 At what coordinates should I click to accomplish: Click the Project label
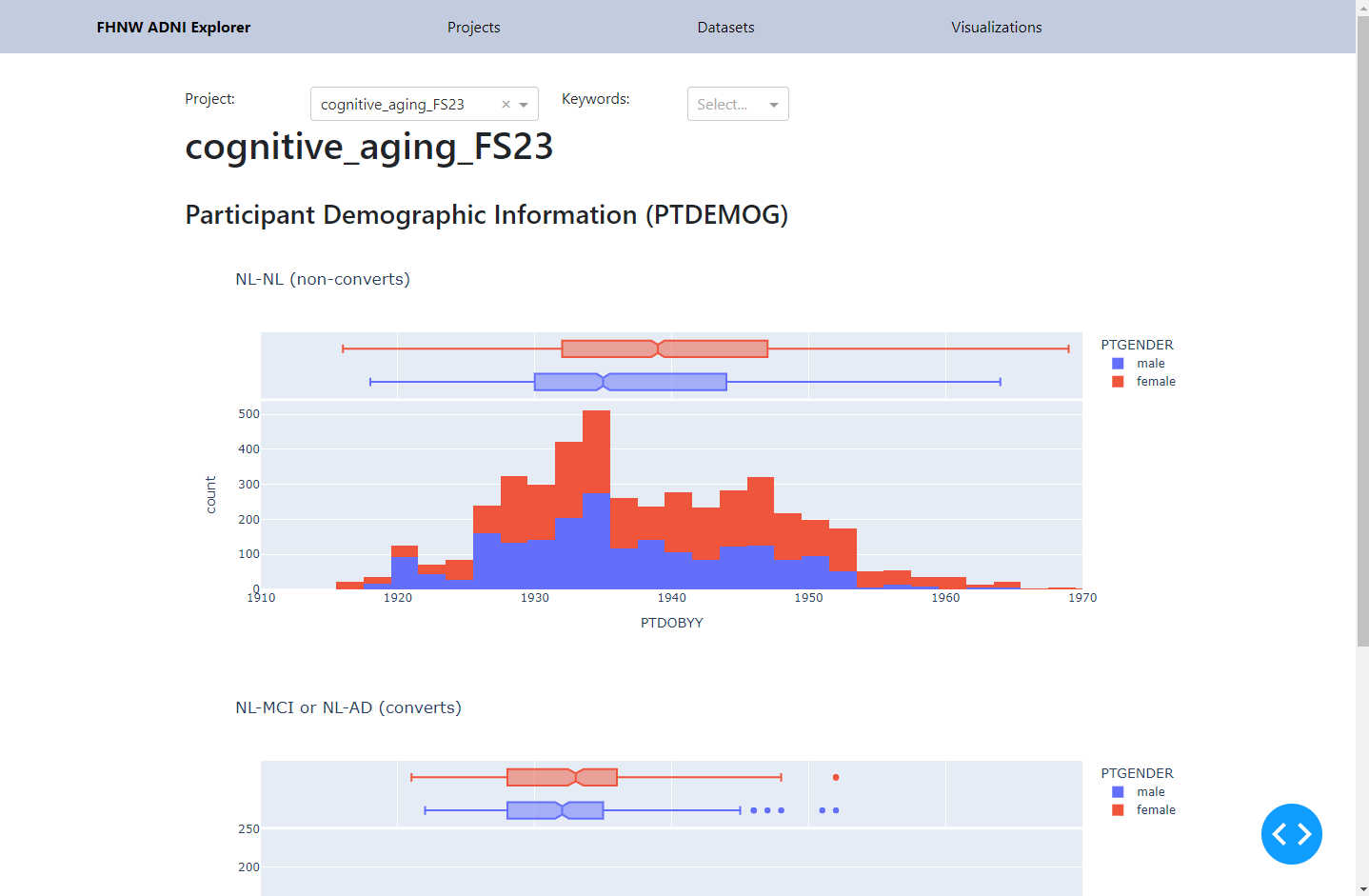coord(210,99)
